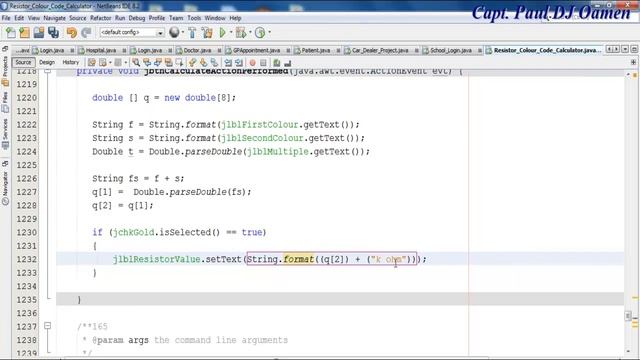Screen dimensions: 640x360
Task: Click the Undo arrow icon
Action: (71, 33)
